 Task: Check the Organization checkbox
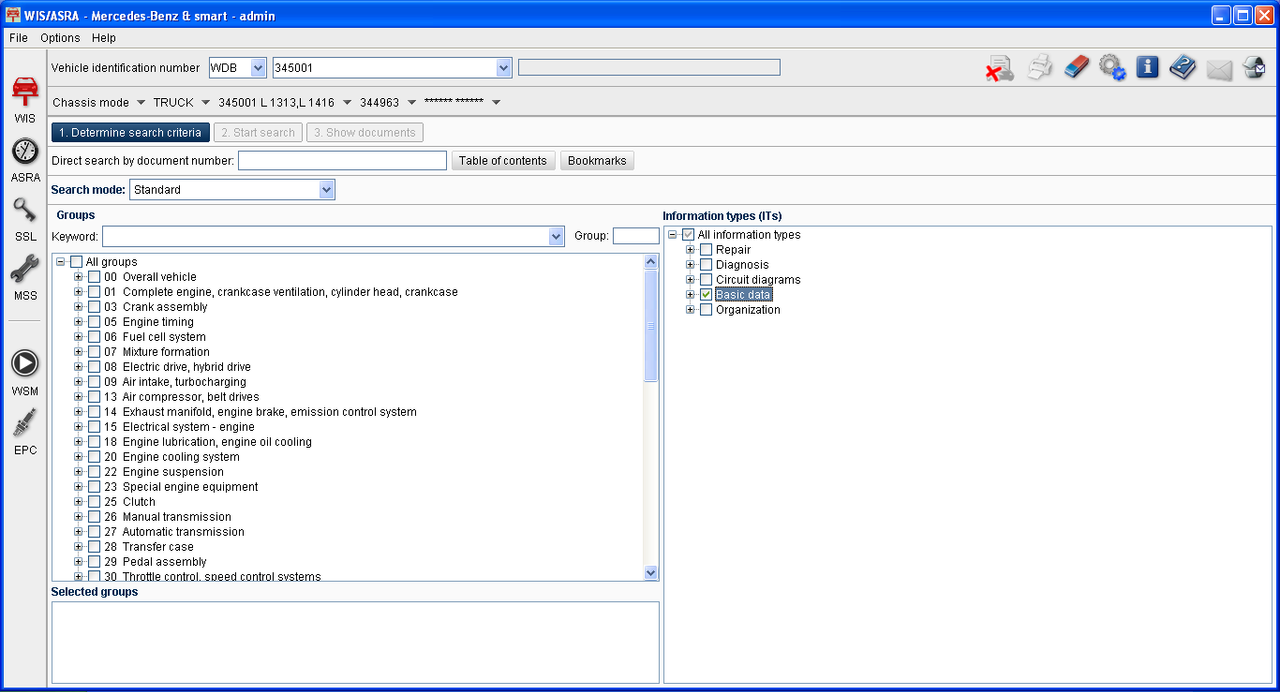click(x=706, y=310)
